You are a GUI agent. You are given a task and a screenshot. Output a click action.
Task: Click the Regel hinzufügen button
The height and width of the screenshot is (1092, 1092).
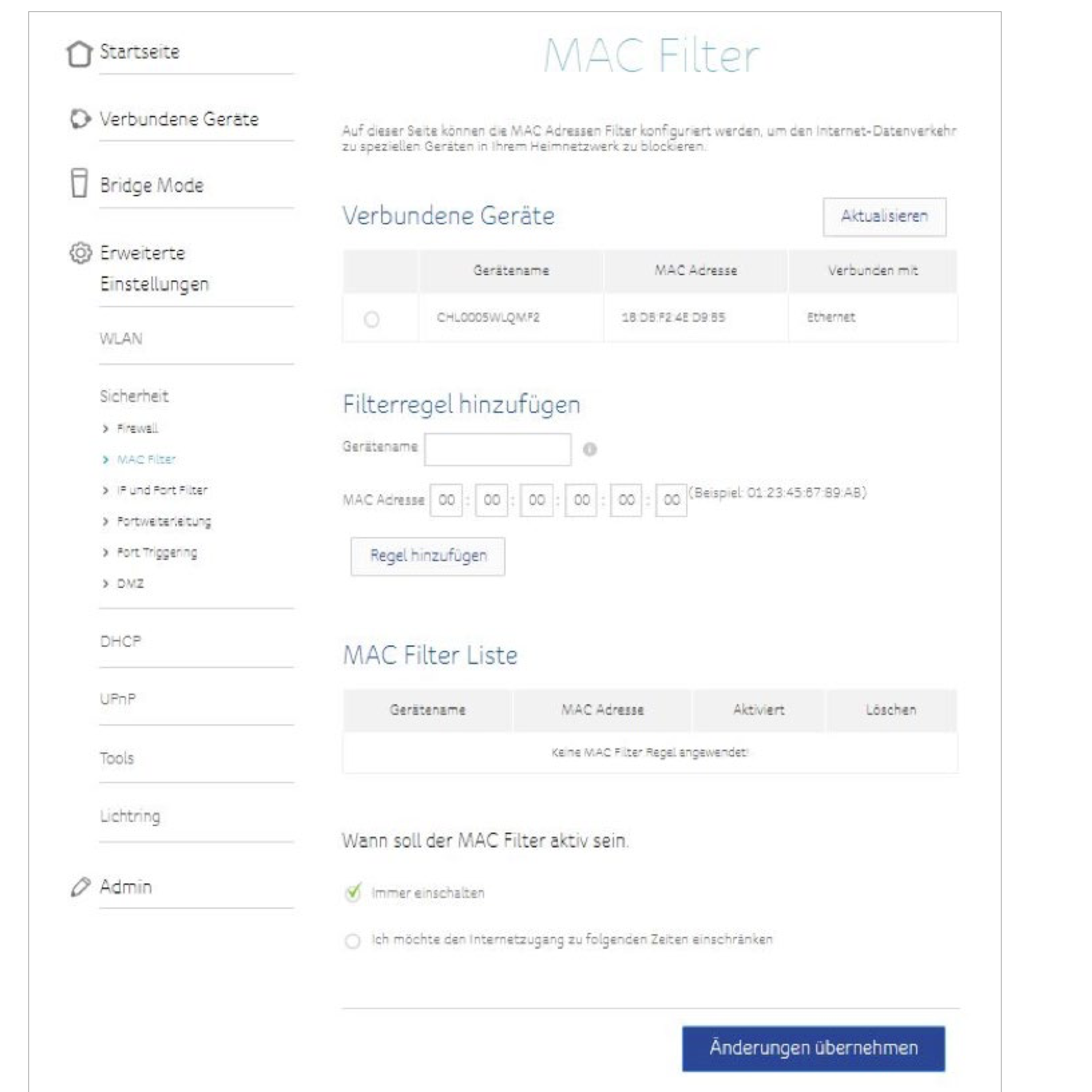(x=428, y=556)
